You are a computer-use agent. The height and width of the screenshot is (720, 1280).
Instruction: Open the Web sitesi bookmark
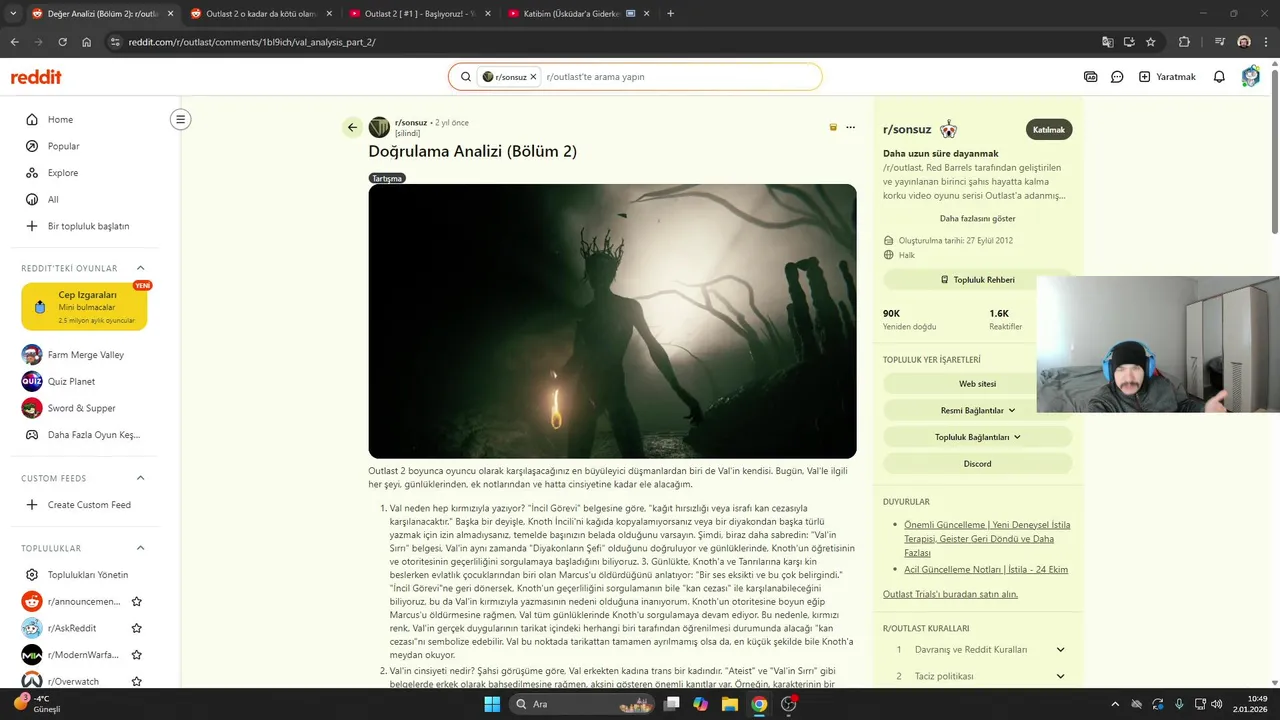(x=977, y=384)
